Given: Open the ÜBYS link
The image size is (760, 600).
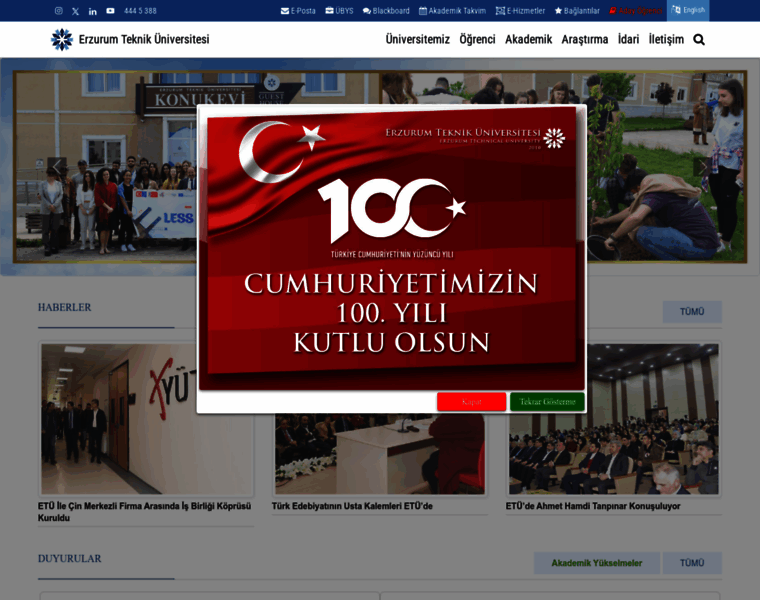Looking at the screenshot, I should point(339,11).
